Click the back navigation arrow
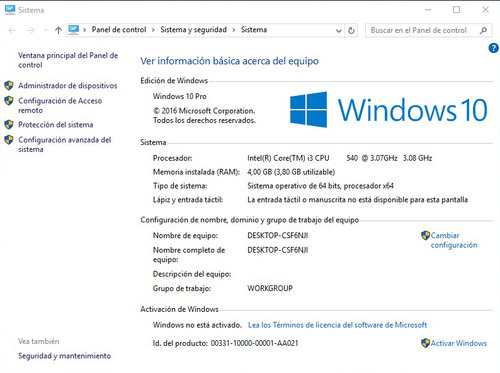This screenshot has width=500, height=373. click(x=12, y=30)
